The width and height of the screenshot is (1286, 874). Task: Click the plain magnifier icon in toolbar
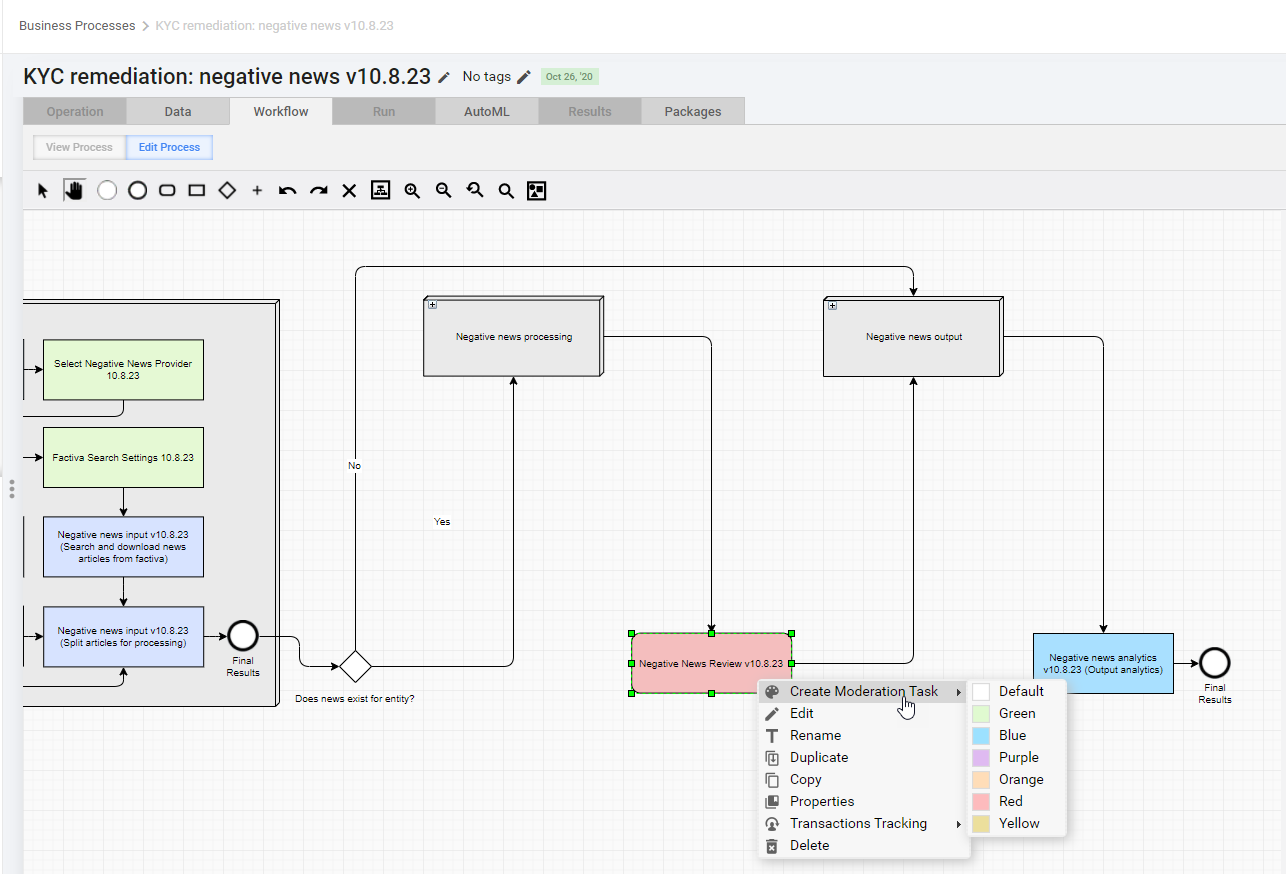506,190
